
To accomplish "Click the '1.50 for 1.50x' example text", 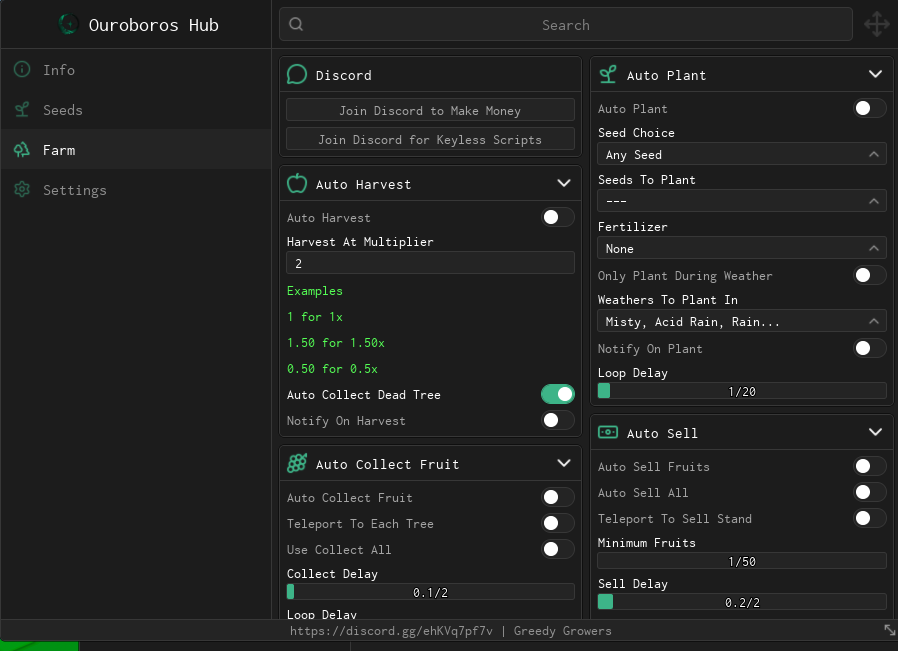I will coord(336,342).
